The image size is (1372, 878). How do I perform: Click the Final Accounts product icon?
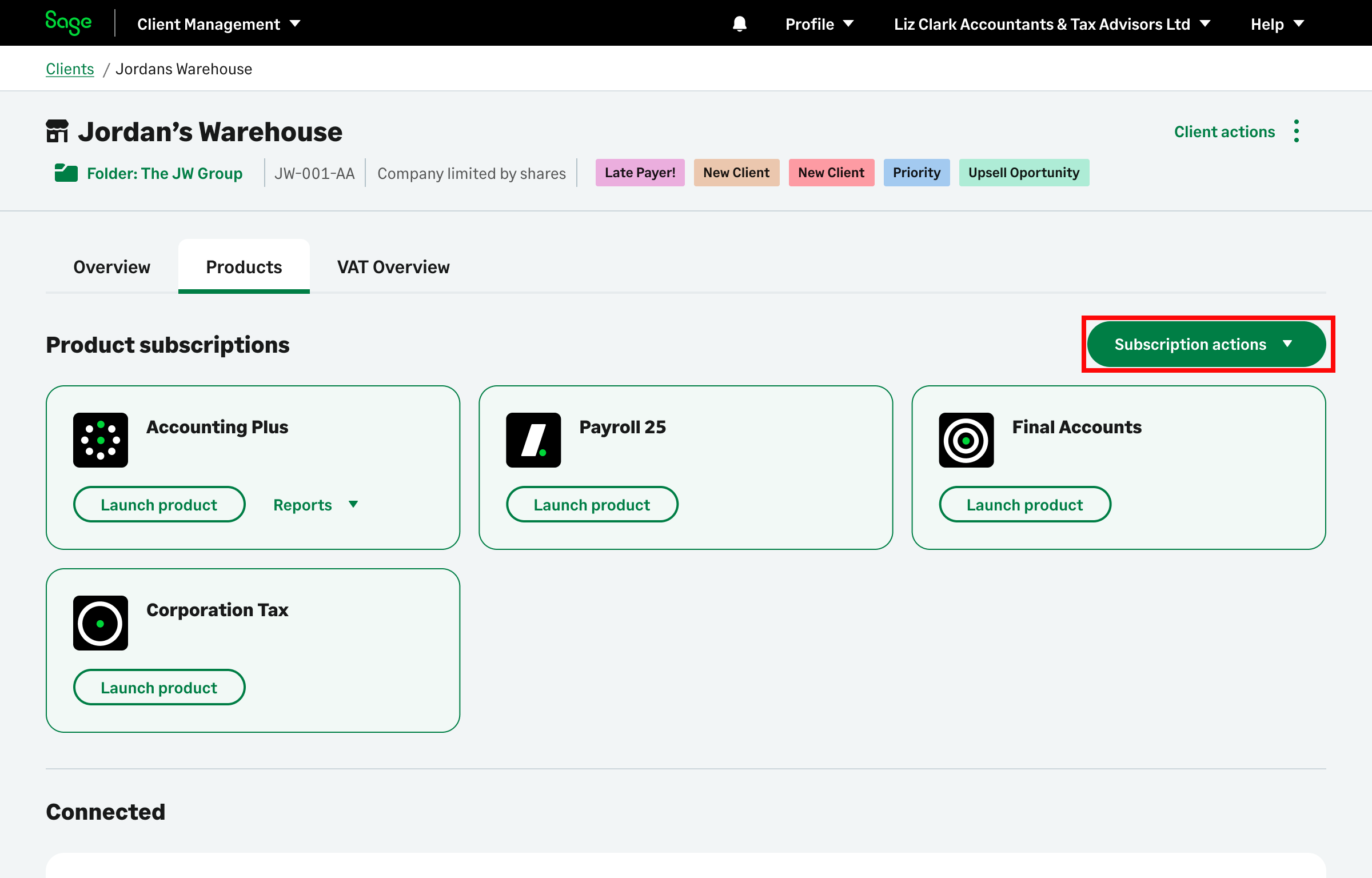(966, 440)
